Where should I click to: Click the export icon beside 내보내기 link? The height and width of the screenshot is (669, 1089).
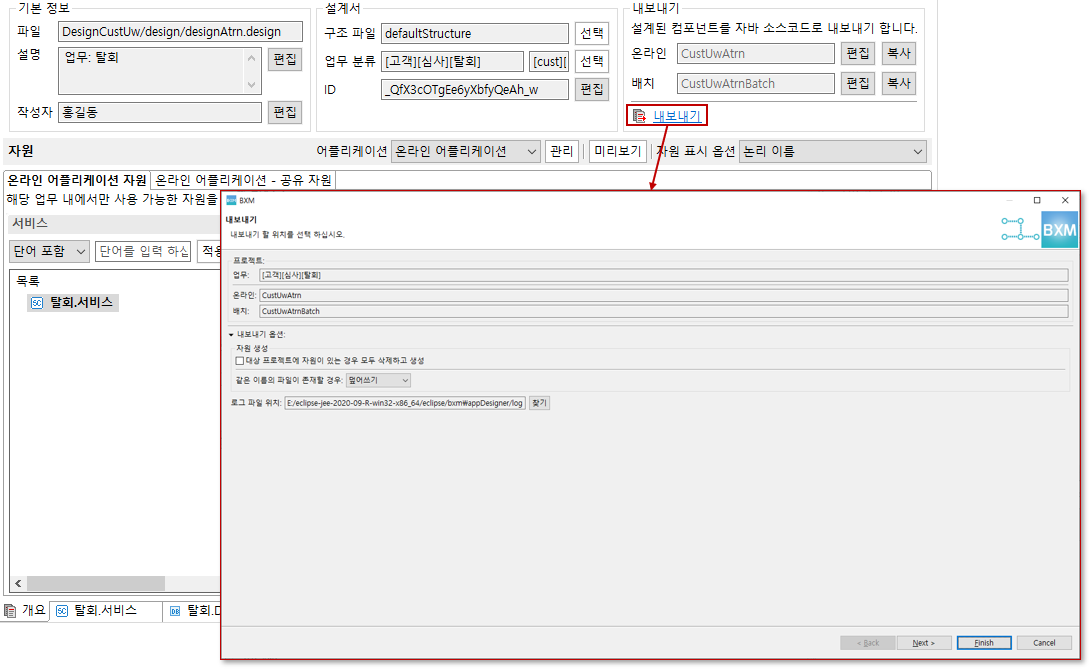coord(639,116)
